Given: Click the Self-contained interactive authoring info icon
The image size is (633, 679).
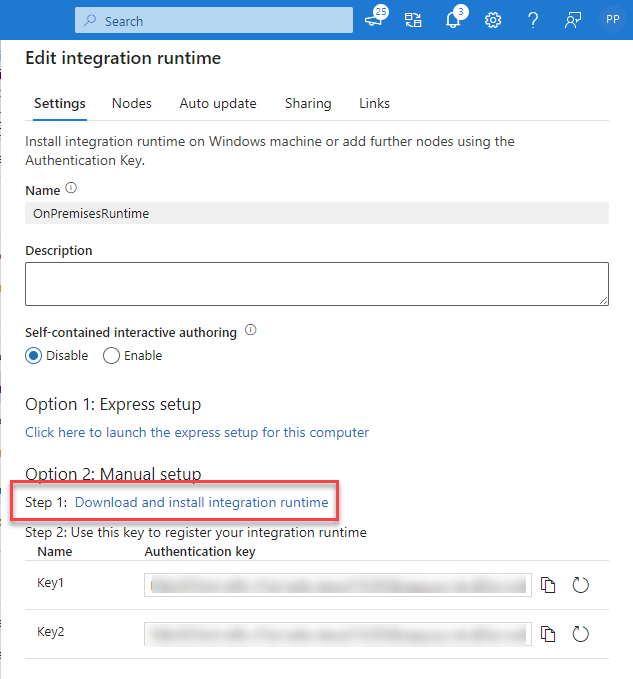Looking at the screenshot, I should click(x=251, y=330).
